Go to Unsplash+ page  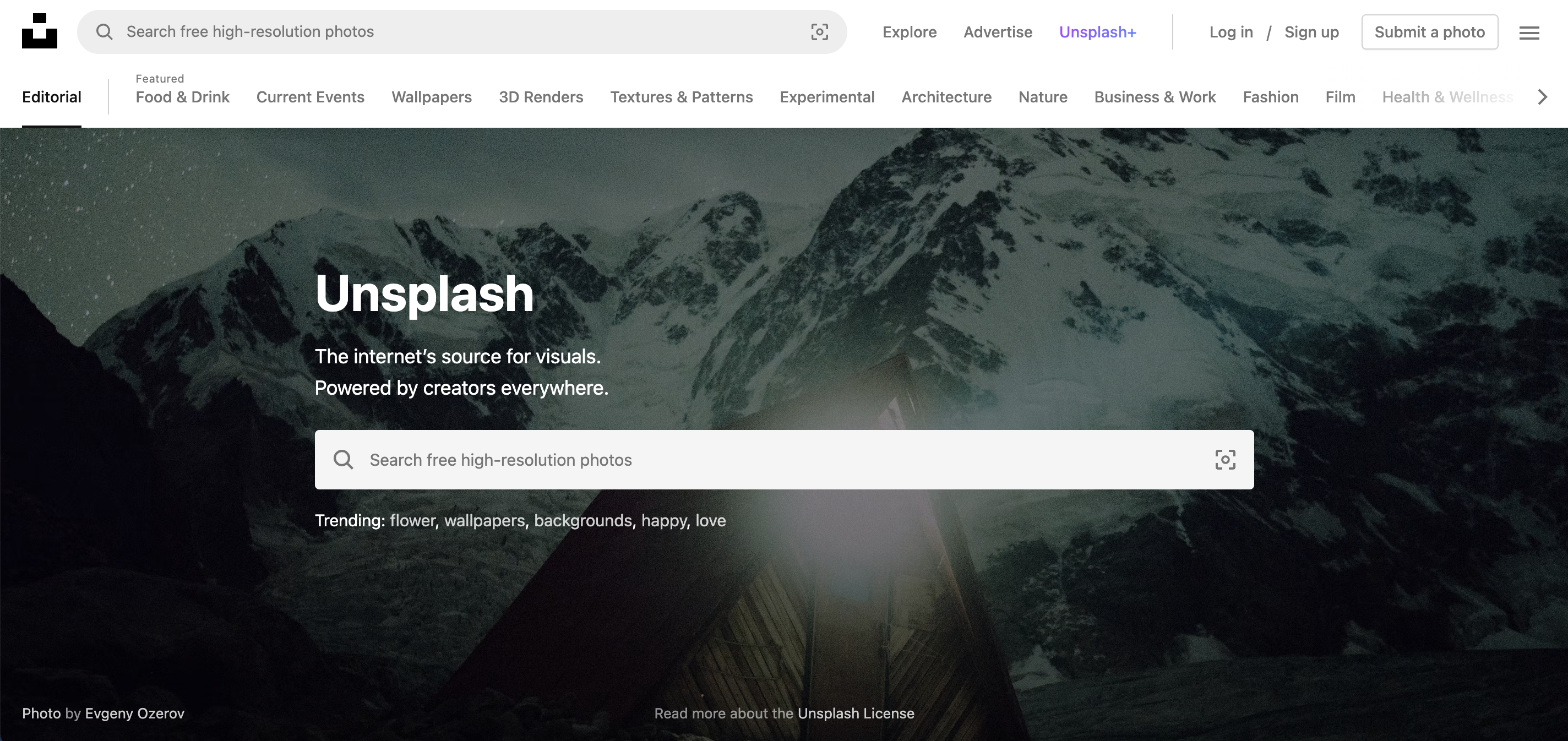click(1097, 32)
